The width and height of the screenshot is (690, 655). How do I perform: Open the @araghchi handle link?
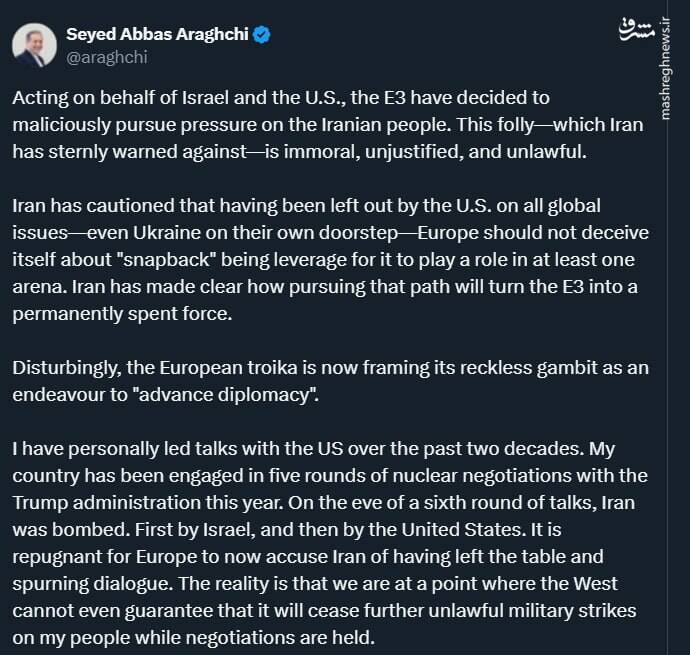click(106, 58)
